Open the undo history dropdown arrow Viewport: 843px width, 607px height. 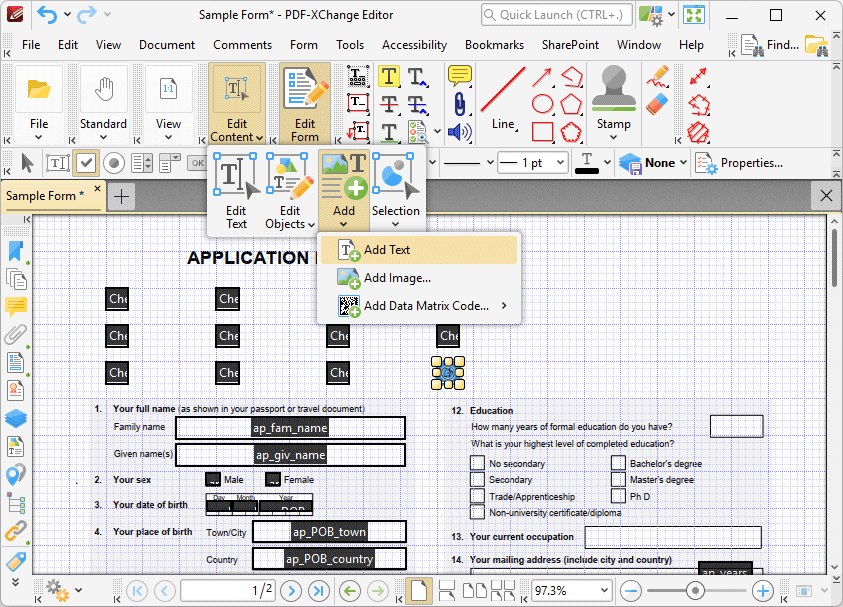tap(67, 15)
